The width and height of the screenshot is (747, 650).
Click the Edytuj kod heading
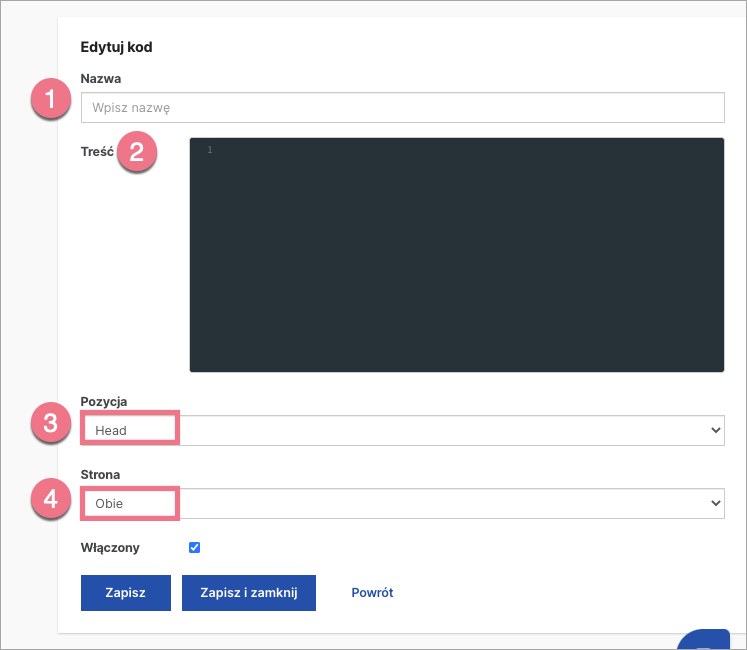click(x=116, y=46)
